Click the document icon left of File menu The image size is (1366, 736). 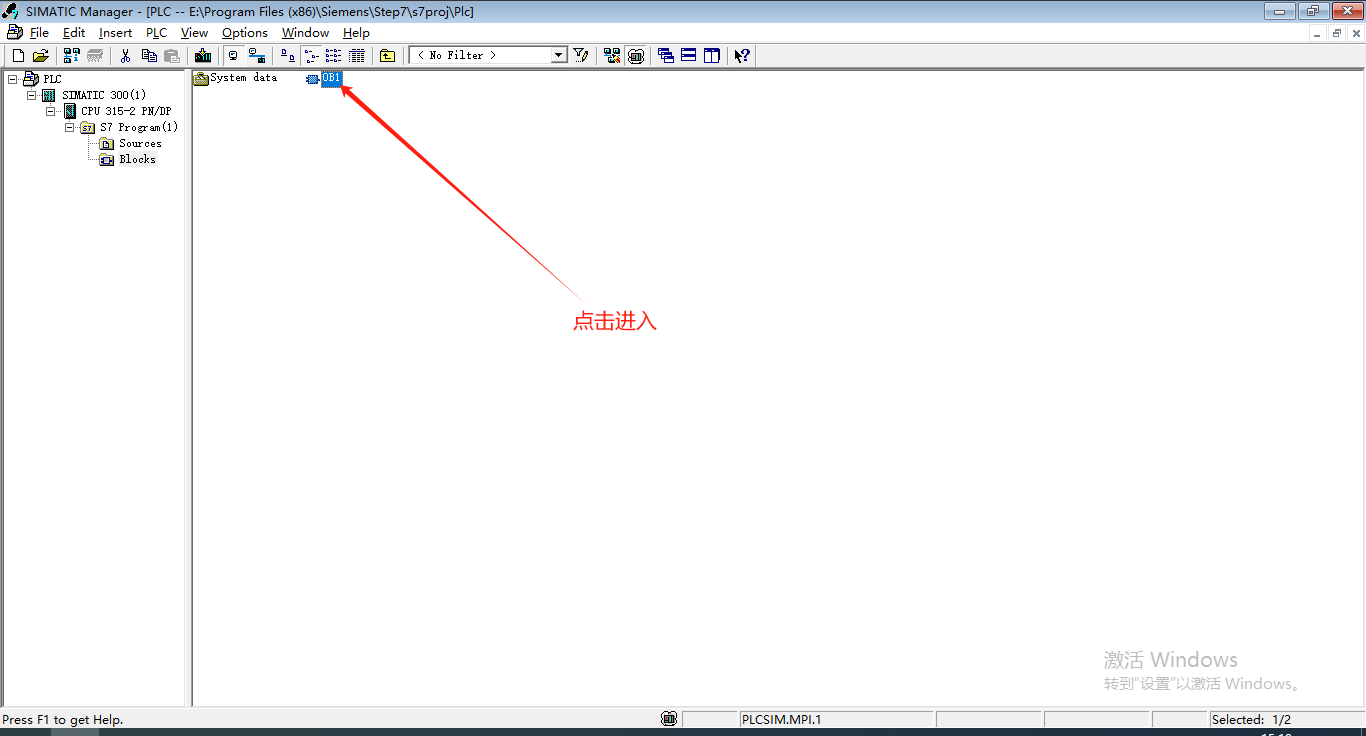click(14, 33)
